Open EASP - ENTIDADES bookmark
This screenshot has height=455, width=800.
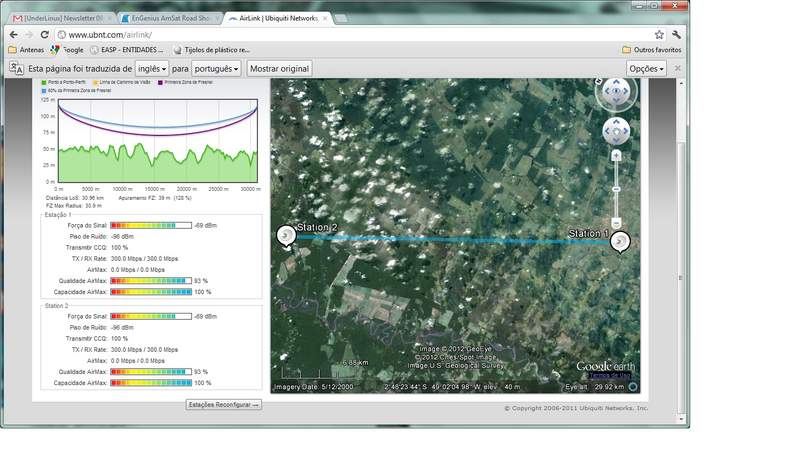(x=127, y=50)
